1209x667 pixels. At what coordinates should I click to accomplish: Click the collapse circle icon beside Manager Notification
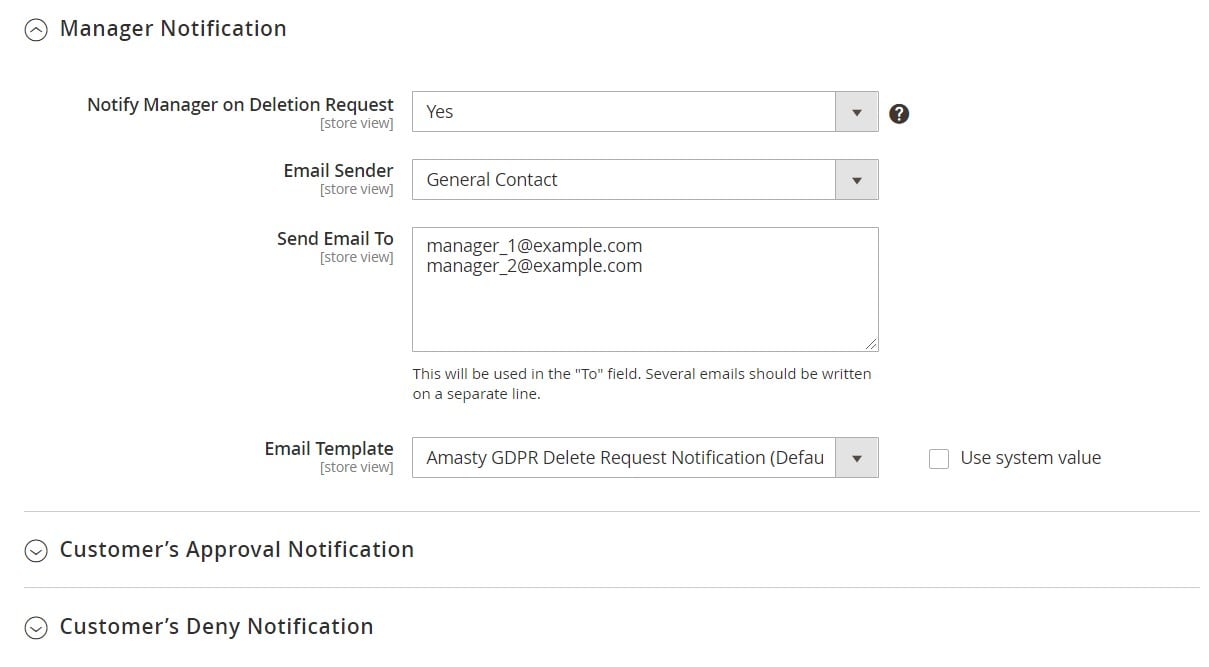tap(36, 30)
